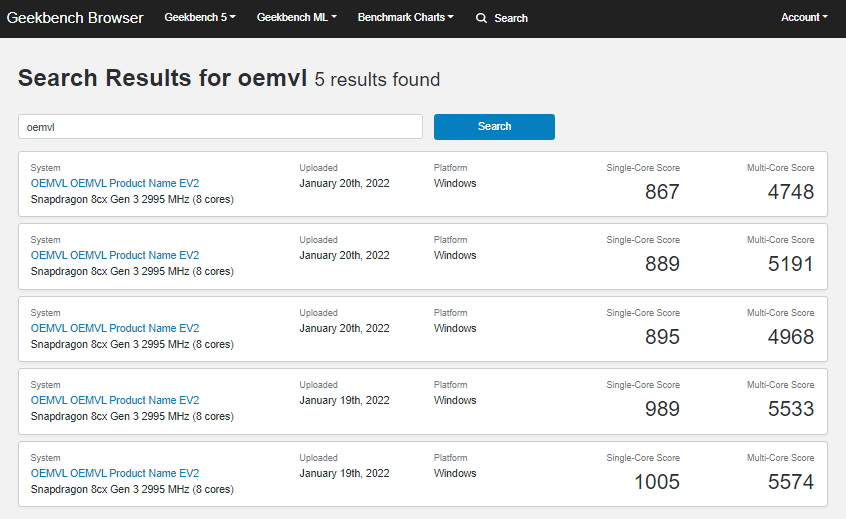Expand the Geekbench ML dropdown menu

[x=296, y=17]
